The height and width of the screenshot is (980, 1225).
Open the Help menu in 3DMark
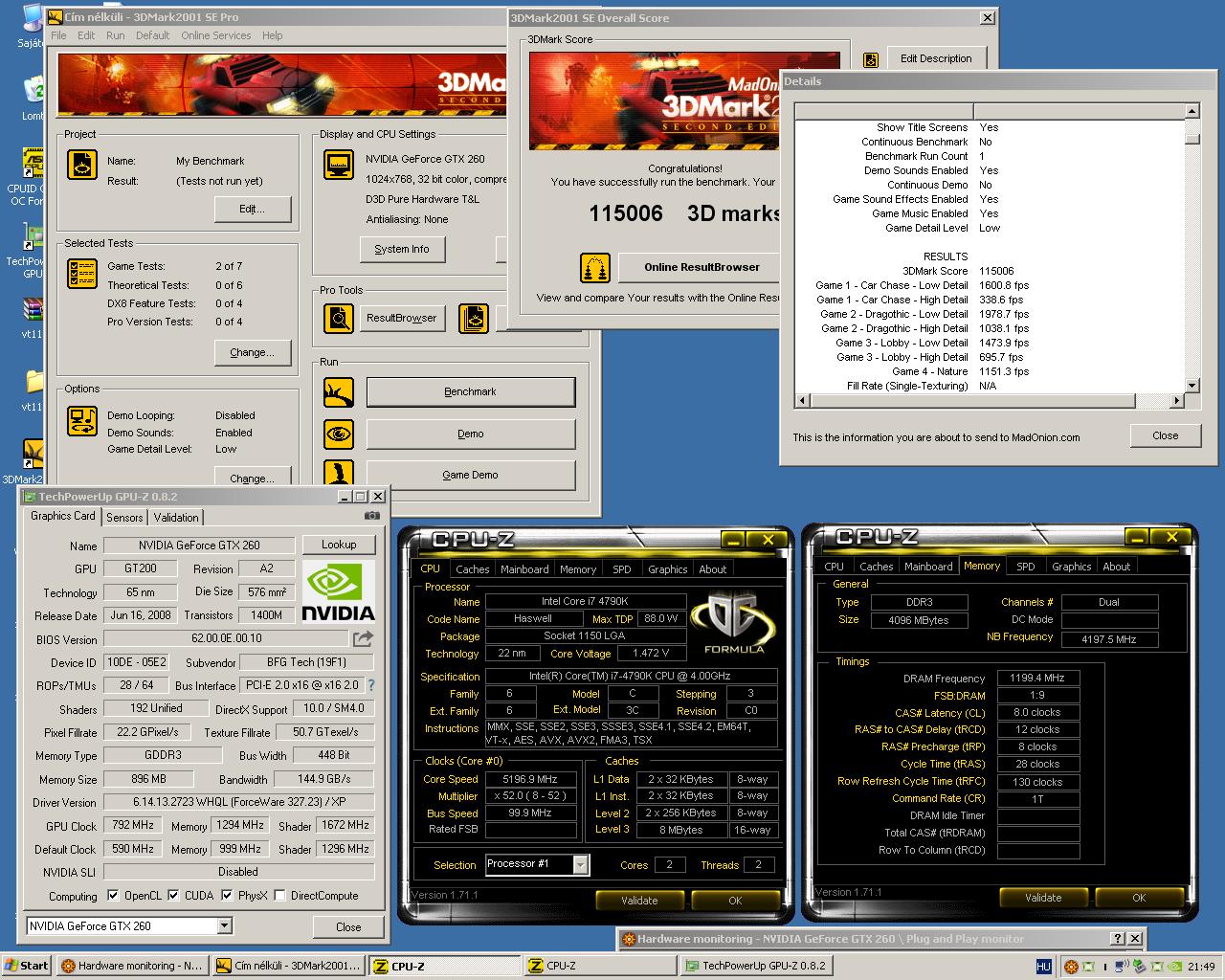click(x=273, y=35)
